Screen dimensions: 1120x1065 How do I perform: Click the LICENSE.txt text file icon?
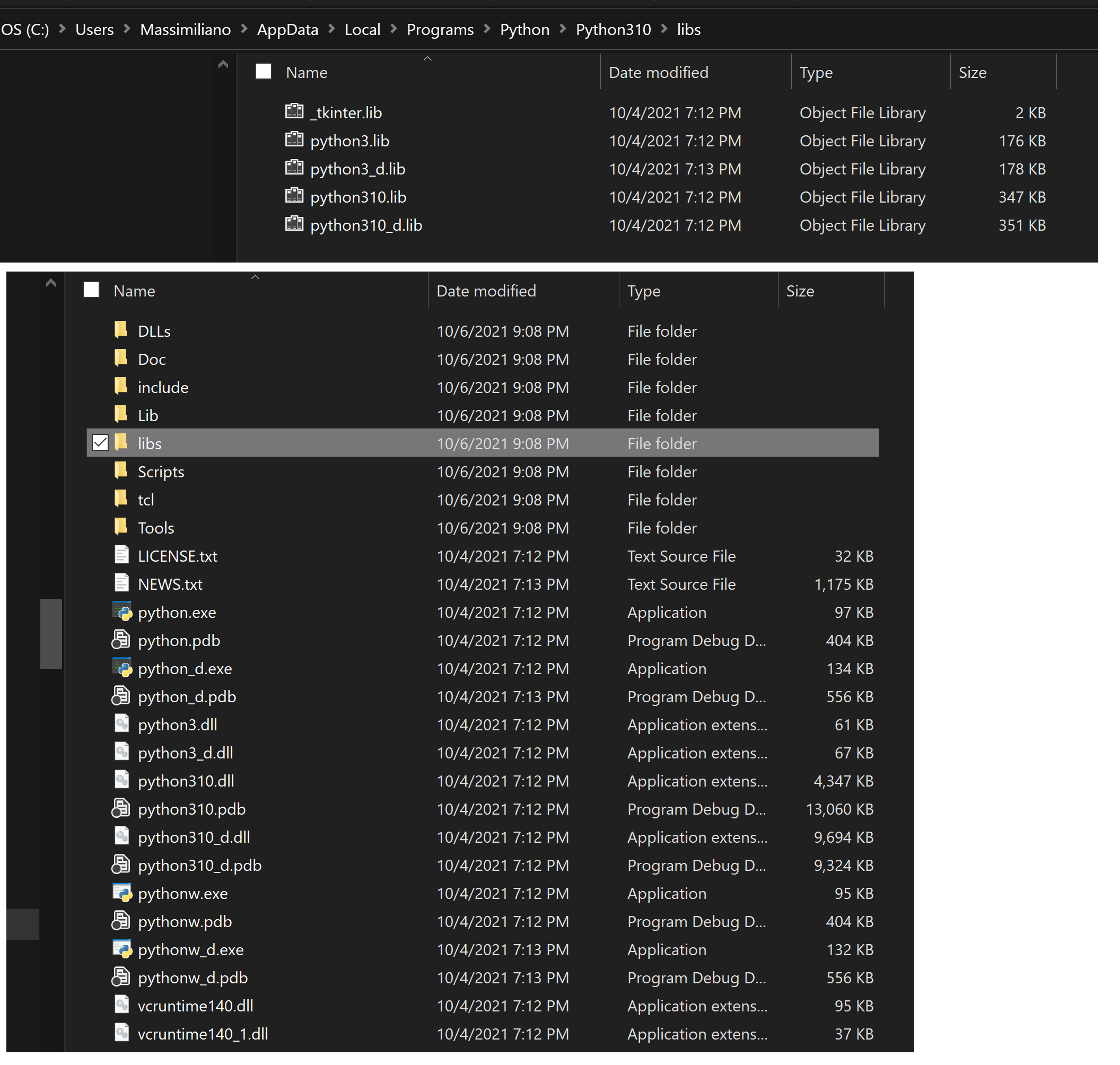click(x=121, y=555)
